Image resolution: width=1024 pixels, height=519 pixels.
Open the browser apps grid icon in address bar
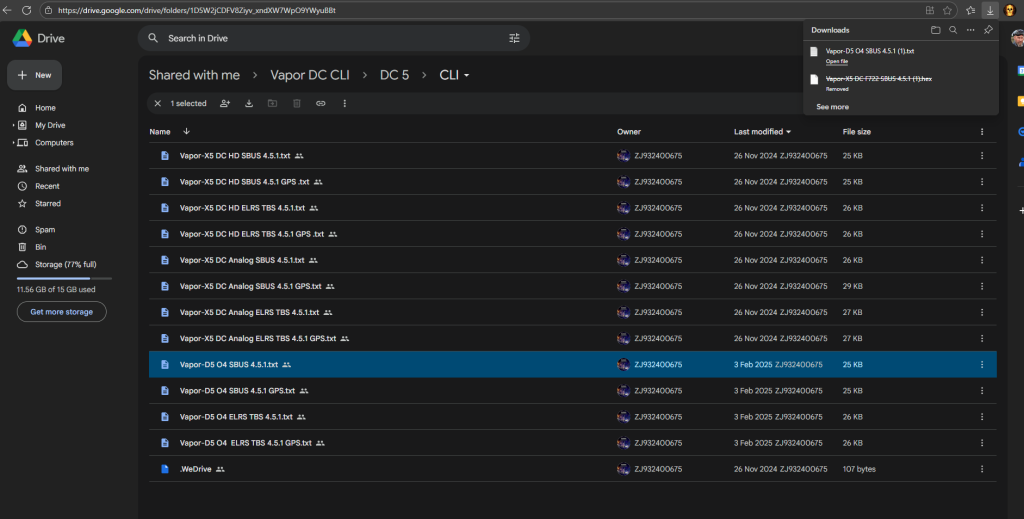pos(929,10)
